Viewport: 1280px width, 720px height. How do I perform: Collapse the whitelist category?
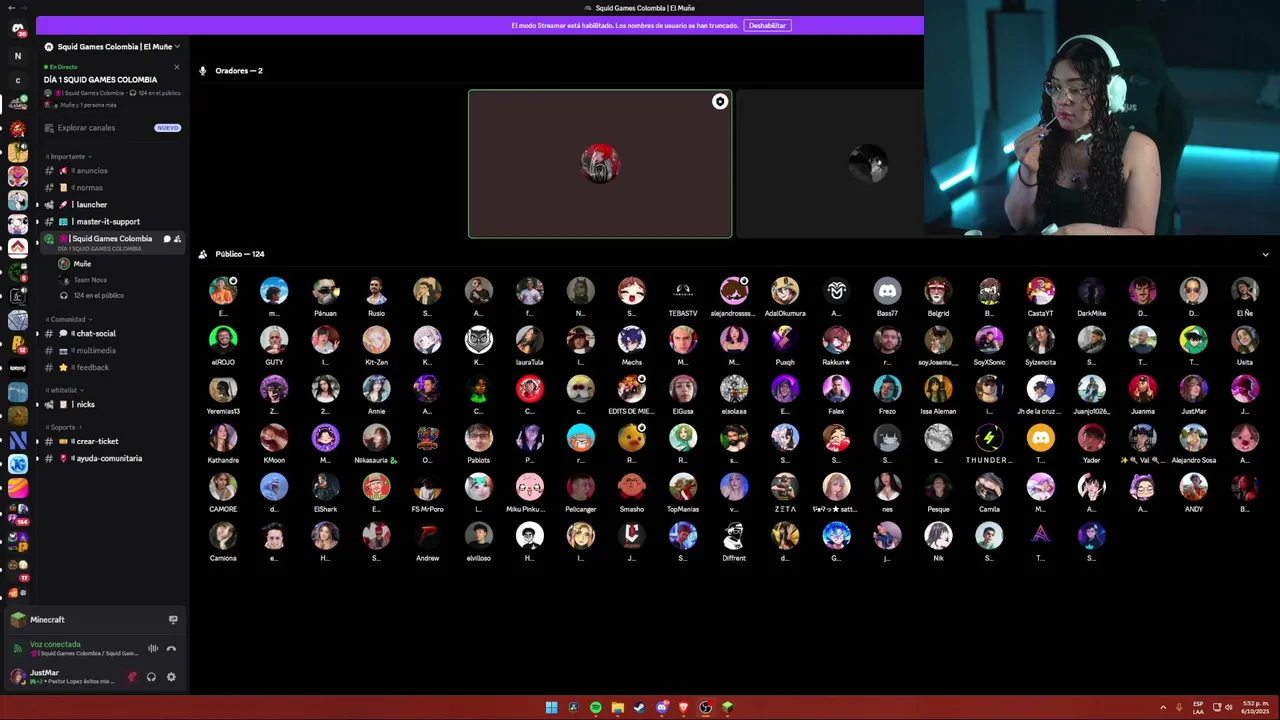(66, 390)
